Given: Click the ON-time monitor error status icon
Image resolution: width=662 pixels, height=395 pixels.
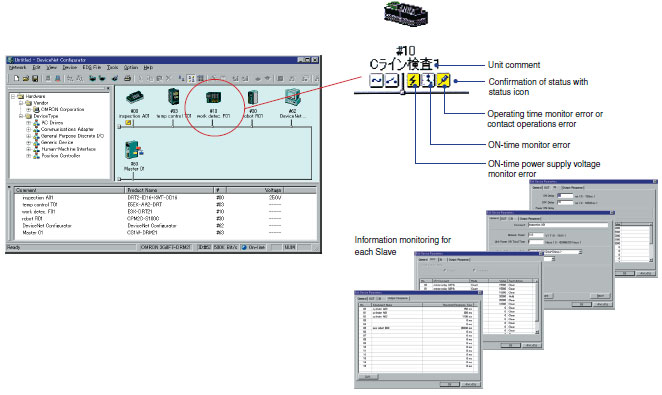Looking at the screenshot, I should 428,81.
